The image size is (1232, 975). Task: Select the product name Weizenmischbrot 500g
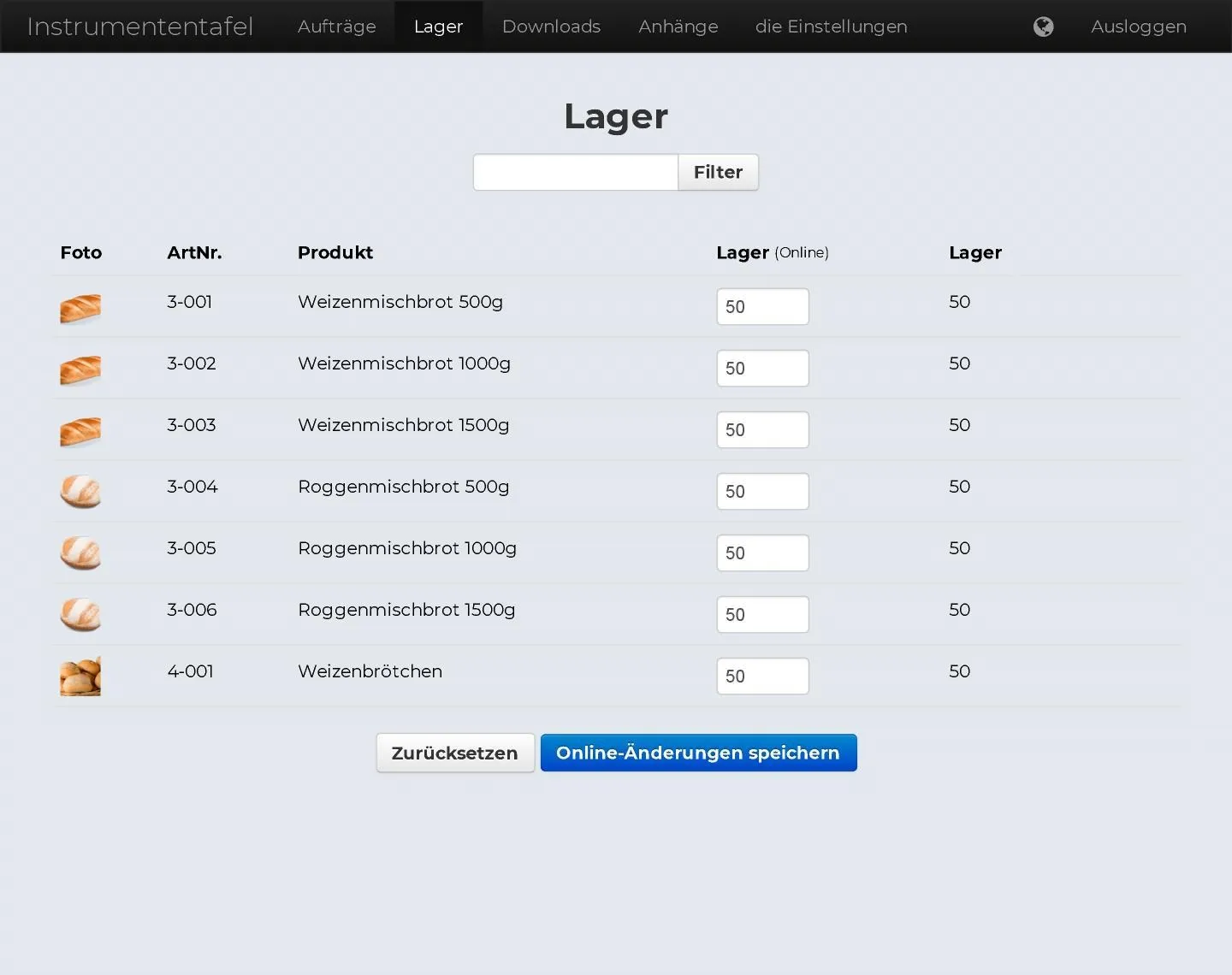[400, 302]
